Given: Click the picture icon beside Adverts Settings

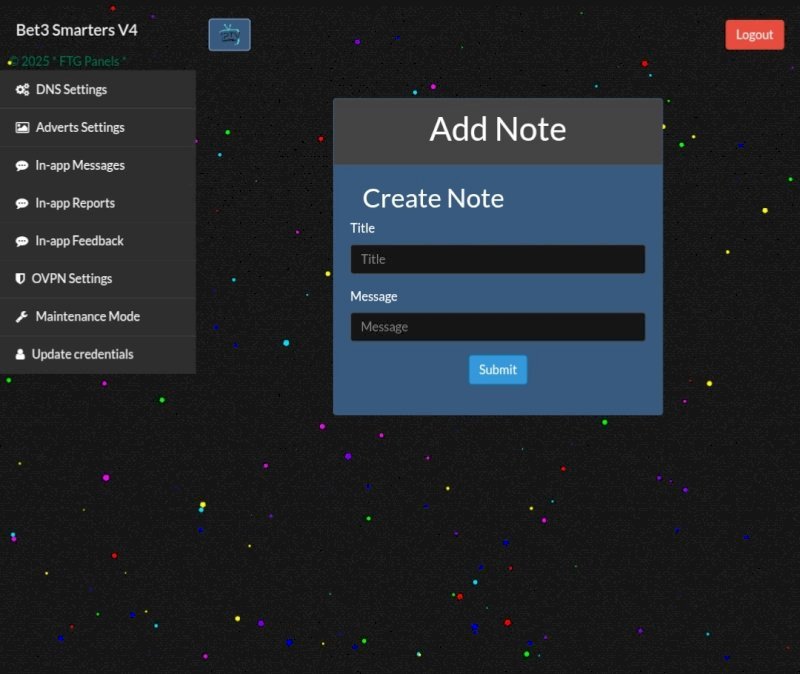Looking at the screenshot, I should (22, 128).
